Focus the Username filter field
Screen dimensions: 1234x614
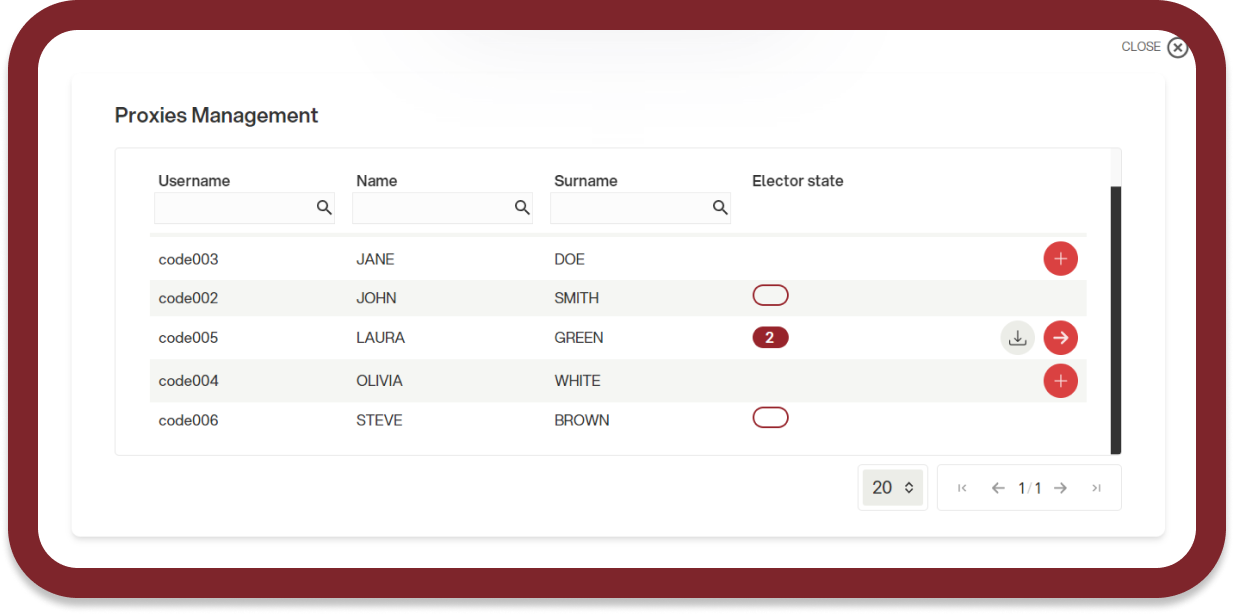pyautogui.click(x=244, y=207)
